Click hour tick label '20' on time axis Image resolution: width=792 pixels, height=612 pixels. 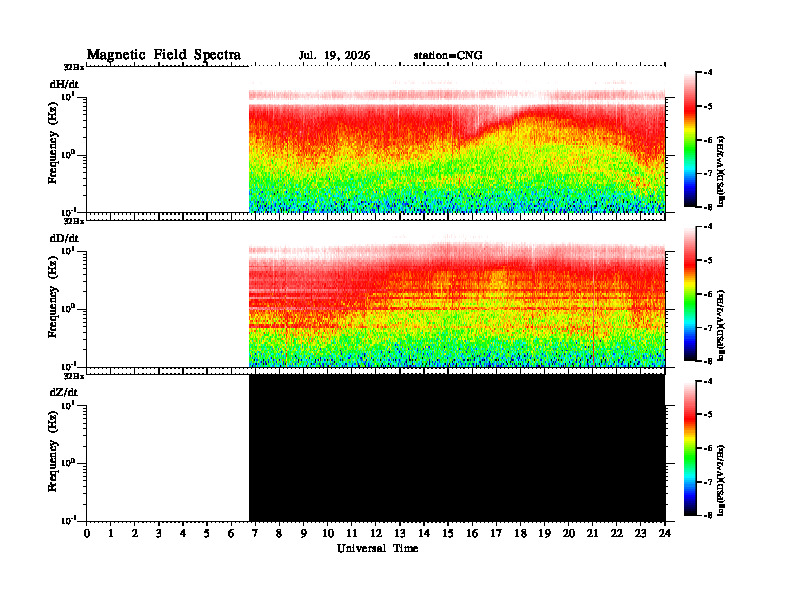click(x=568, y=534)
